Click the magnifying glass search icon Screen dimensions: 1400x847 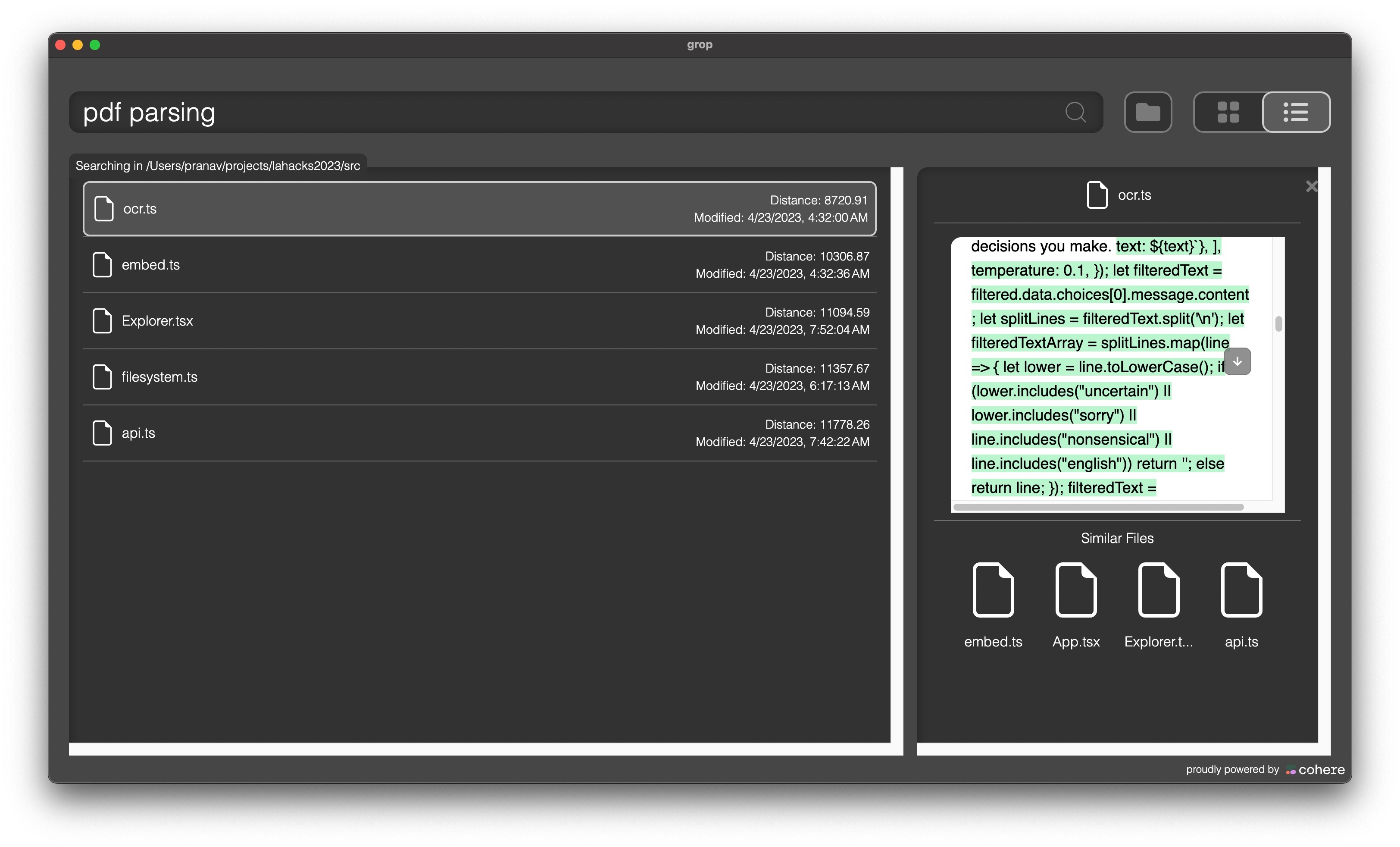pos(1075,113)
